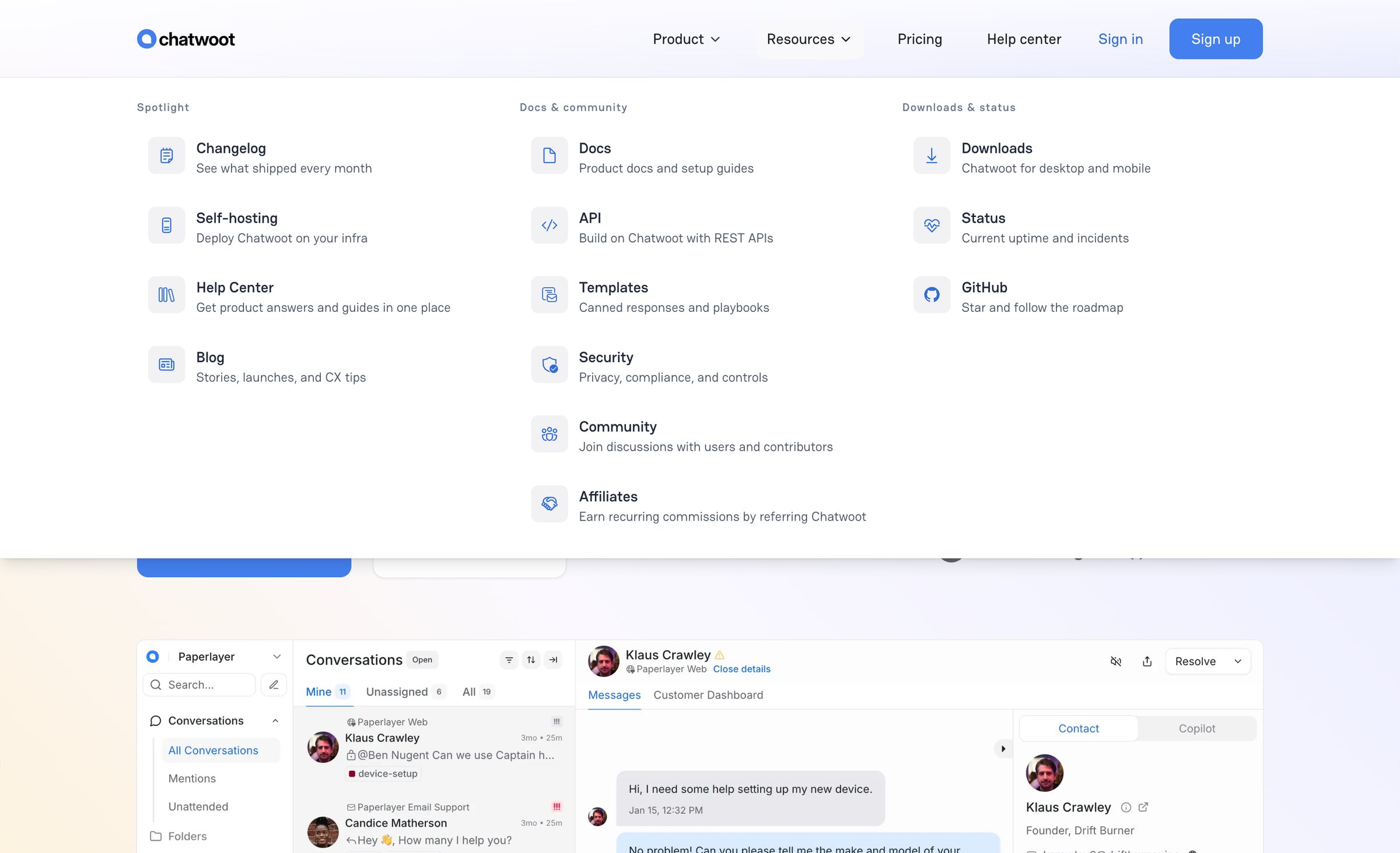Click the device-setup label tag
Image resolution: width=1400 pixels, height=853 pixels.
[x=383, y=774]
